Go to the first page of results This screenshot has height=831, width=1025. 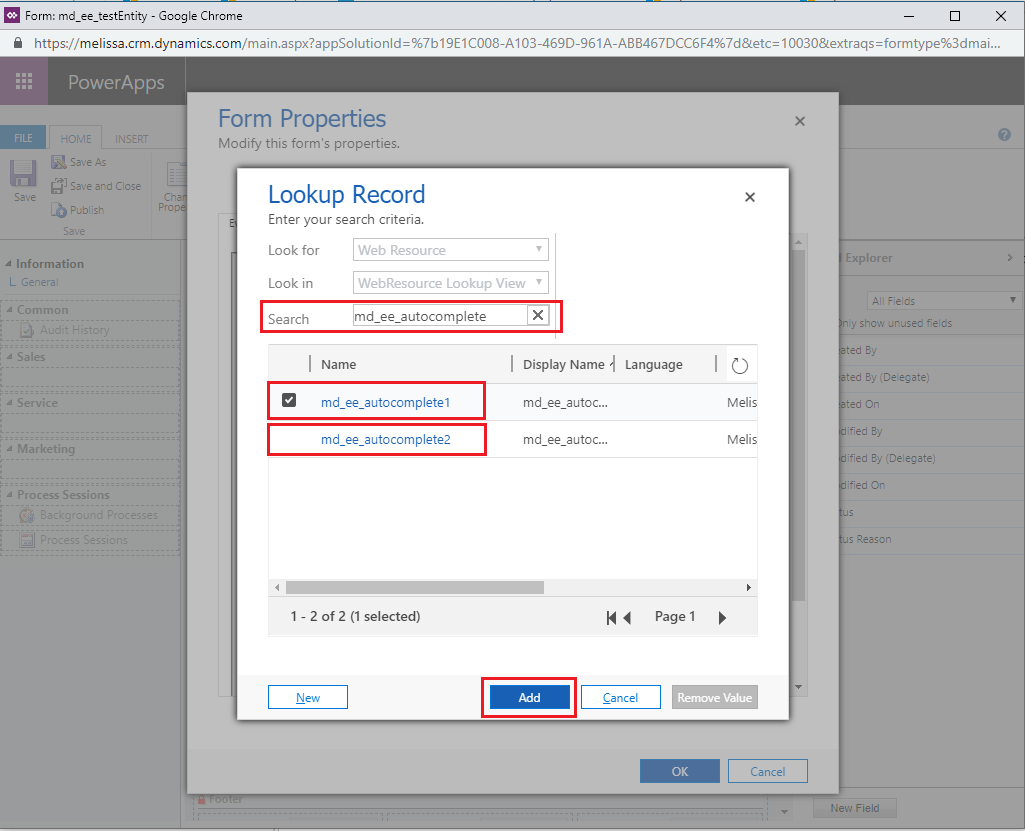611,618
